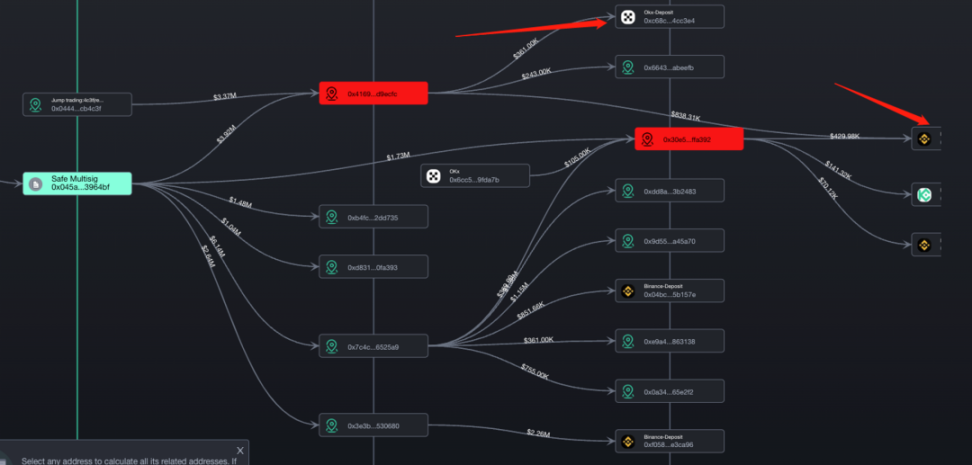Image resolution: width=972 pixels, height=465 pixels.
Task: Select the Safe Multisig 0x045a...3964bf node
Action: [x=77, y=184]
